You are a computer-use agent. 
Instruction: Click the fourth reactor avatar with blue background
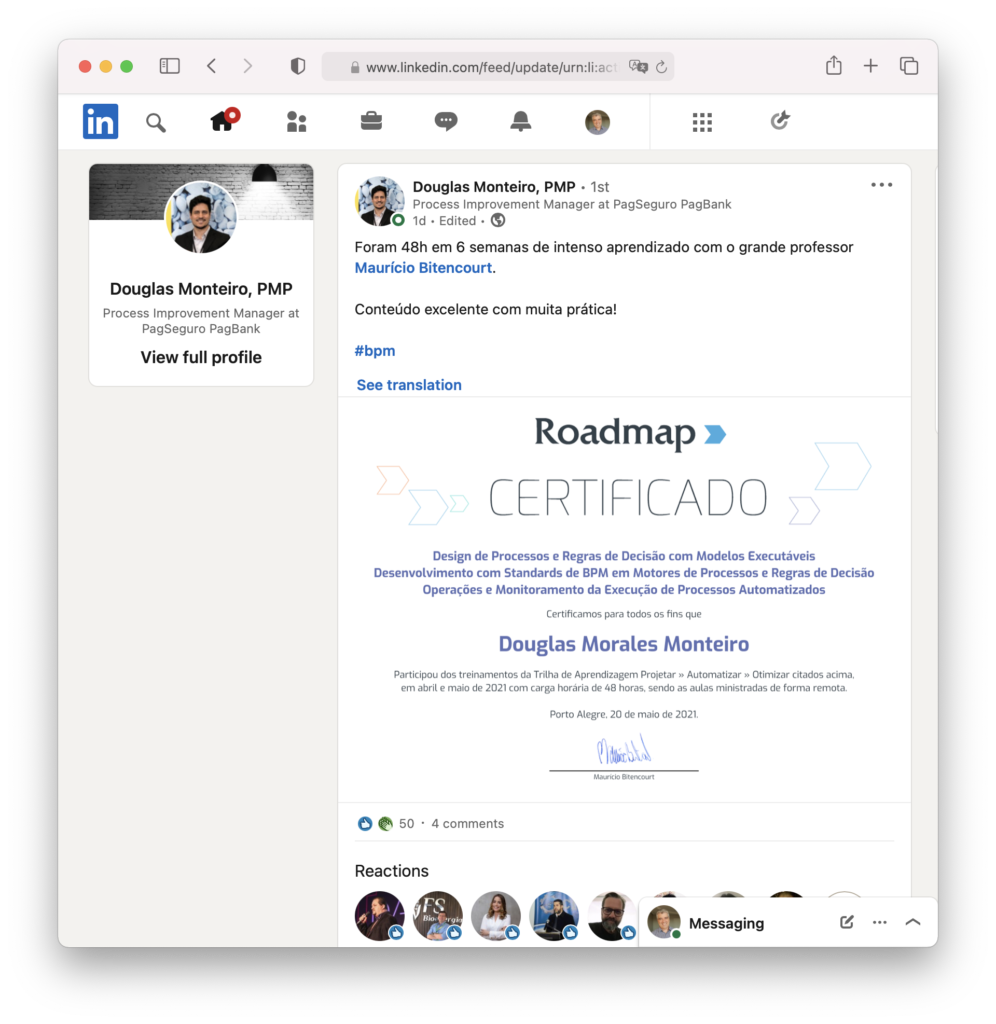(554, 916)
